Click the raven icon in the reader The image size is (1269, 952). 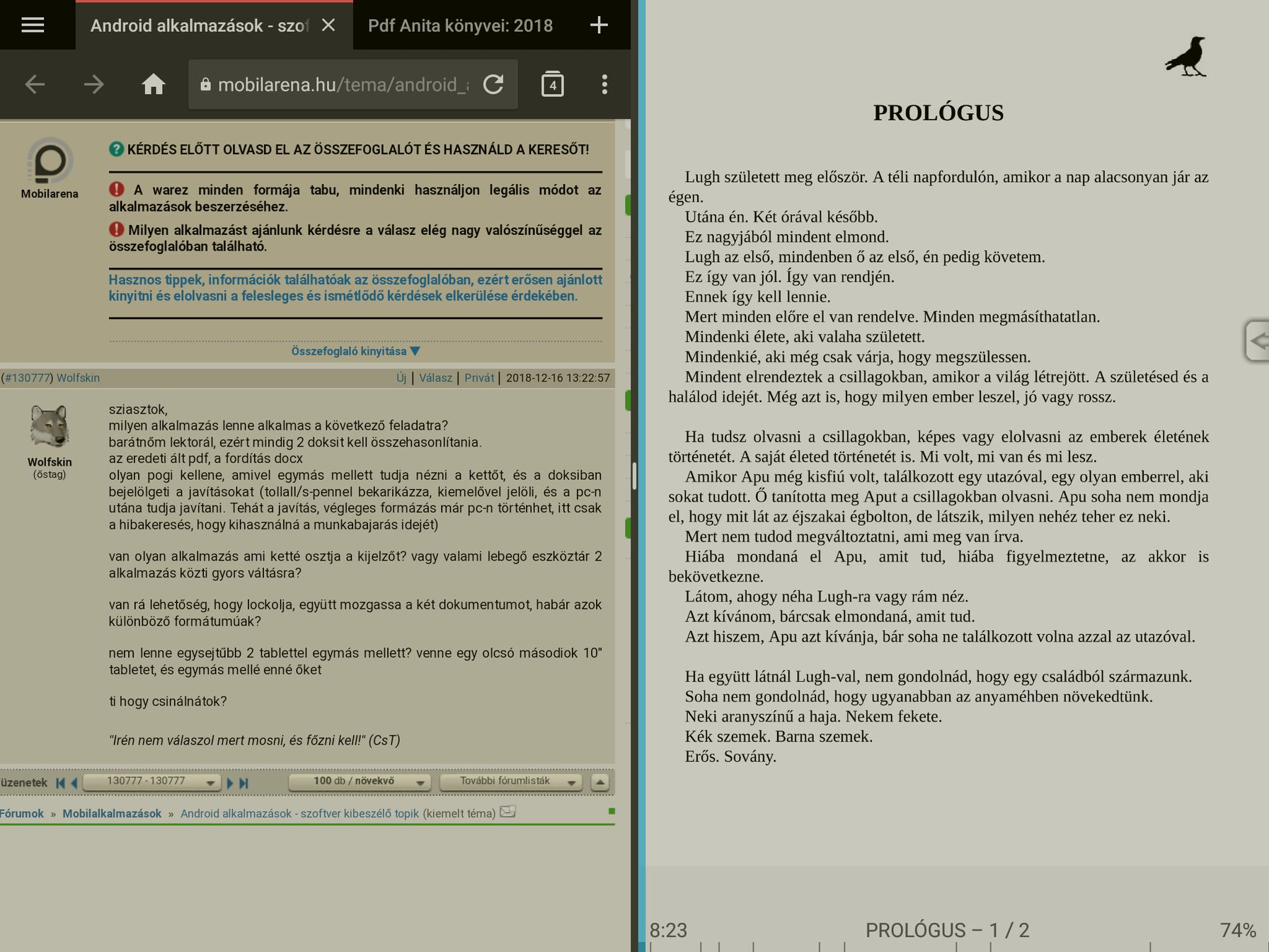1186,57
